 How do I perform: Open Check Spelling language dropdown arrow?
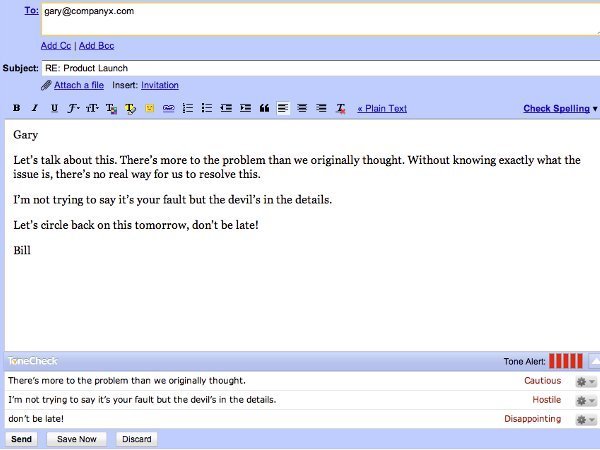(x=595, y=109)
